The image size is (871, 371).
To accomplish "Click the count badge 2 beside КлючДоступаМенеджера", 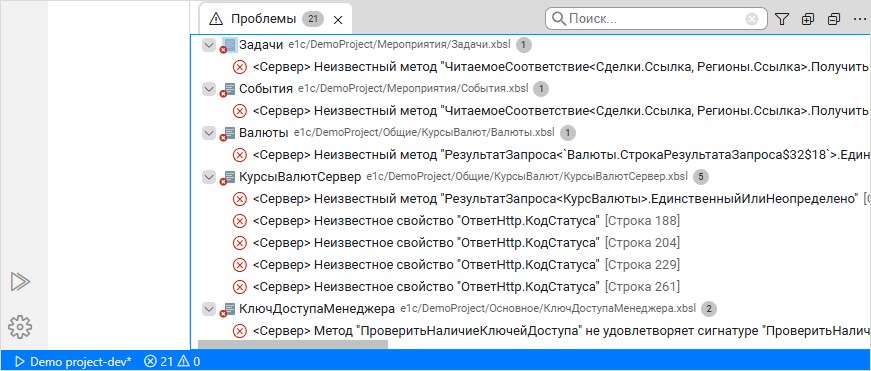I will 709,308.
